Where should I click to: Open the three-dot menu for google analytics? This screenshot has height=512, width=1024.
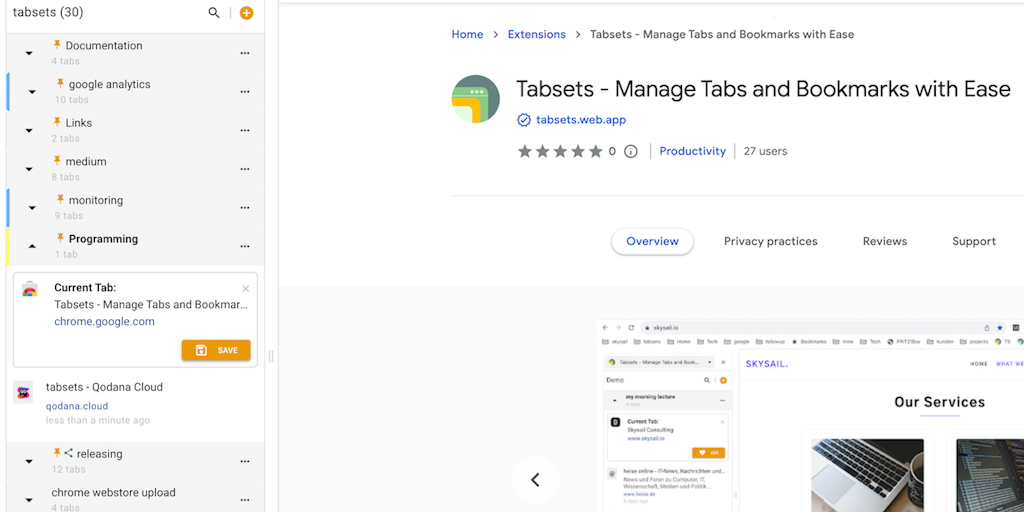pyautogui.click(x=245, y=92)
